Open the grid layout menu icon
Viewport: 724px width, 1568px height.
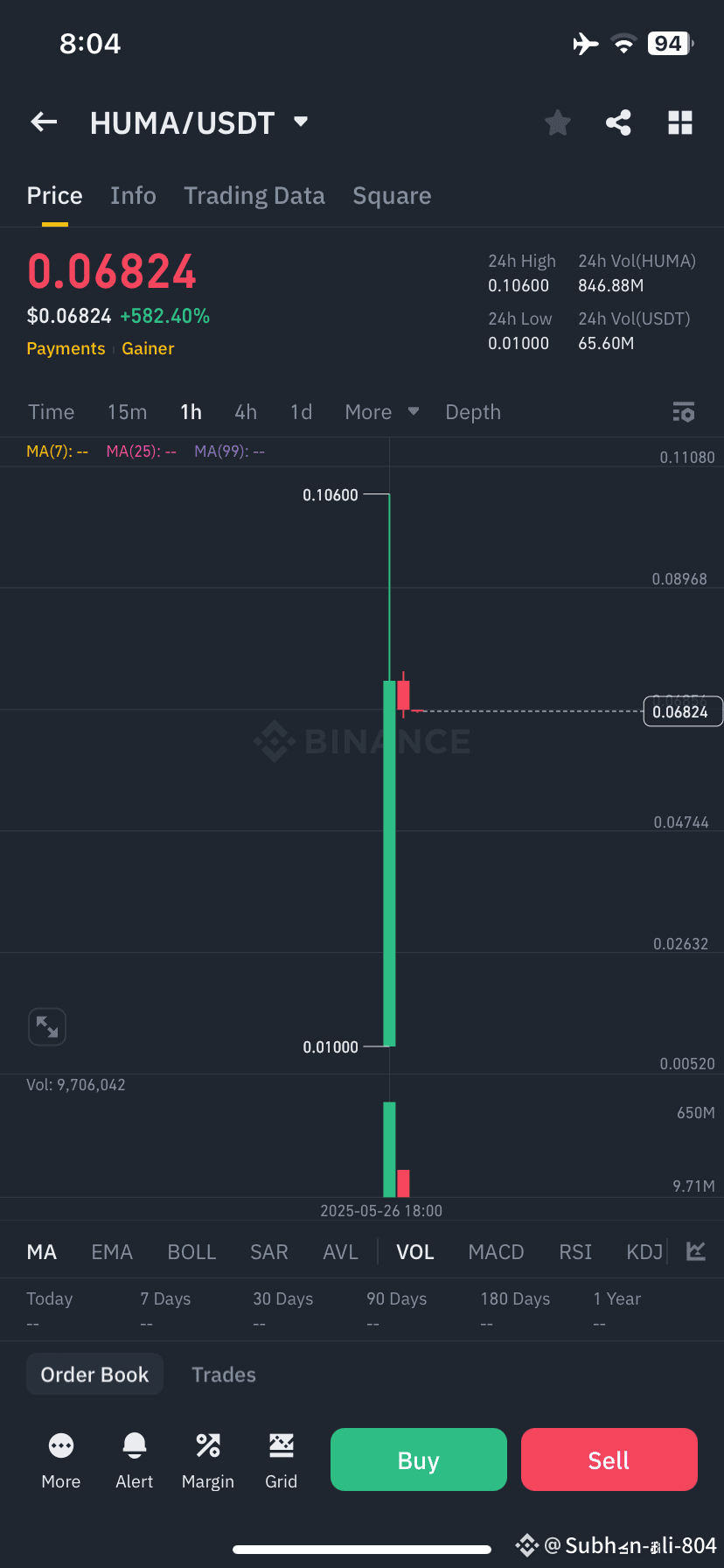pyautogui.click(x=679, y=122)
